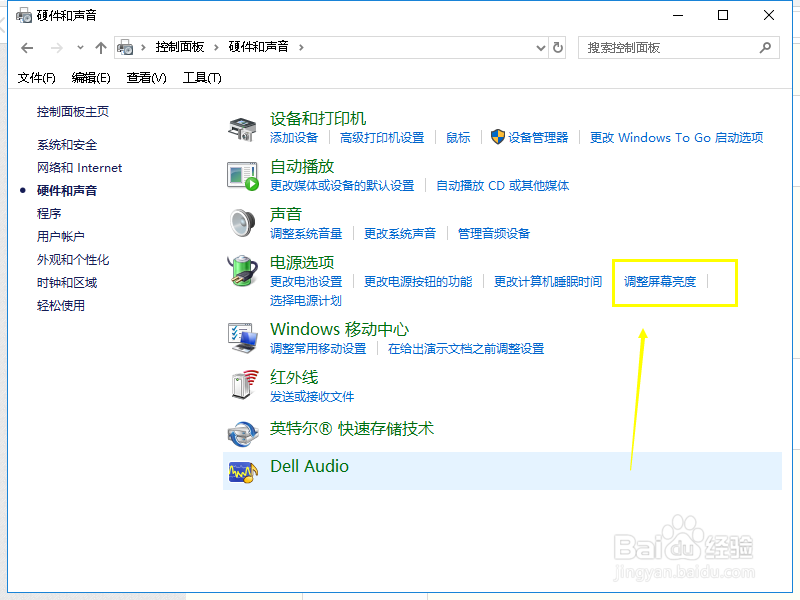Click the 鼠标 mouse icon link
Screen dimensions: 800x600
[x=458, y=137]
